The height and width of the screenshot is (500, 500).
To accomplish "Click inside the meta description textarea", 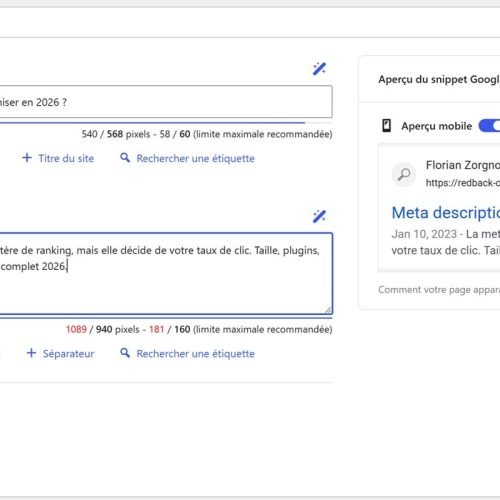I will (x=166, y=273).
